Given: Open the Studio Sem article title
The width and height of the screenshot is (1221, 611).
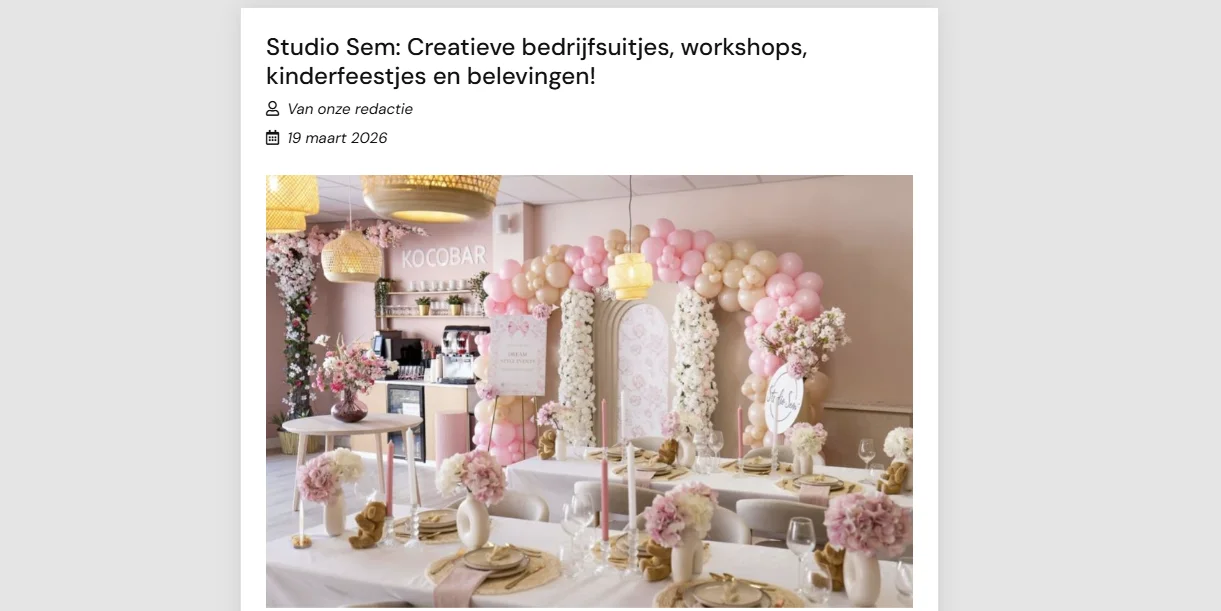Looking at the screenshot, I should [536, 61].
